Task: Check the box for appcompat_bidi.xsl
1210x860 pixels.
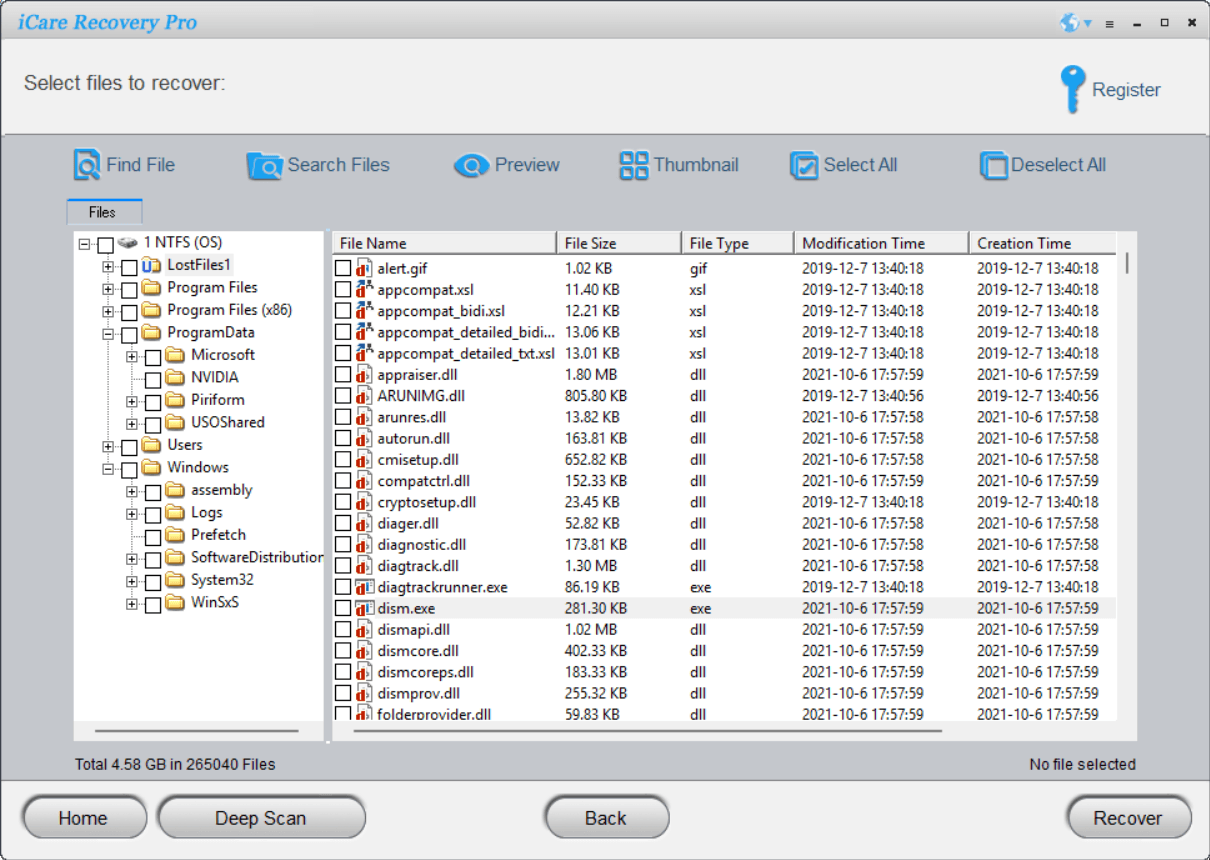Action: (x=343, y=311)
